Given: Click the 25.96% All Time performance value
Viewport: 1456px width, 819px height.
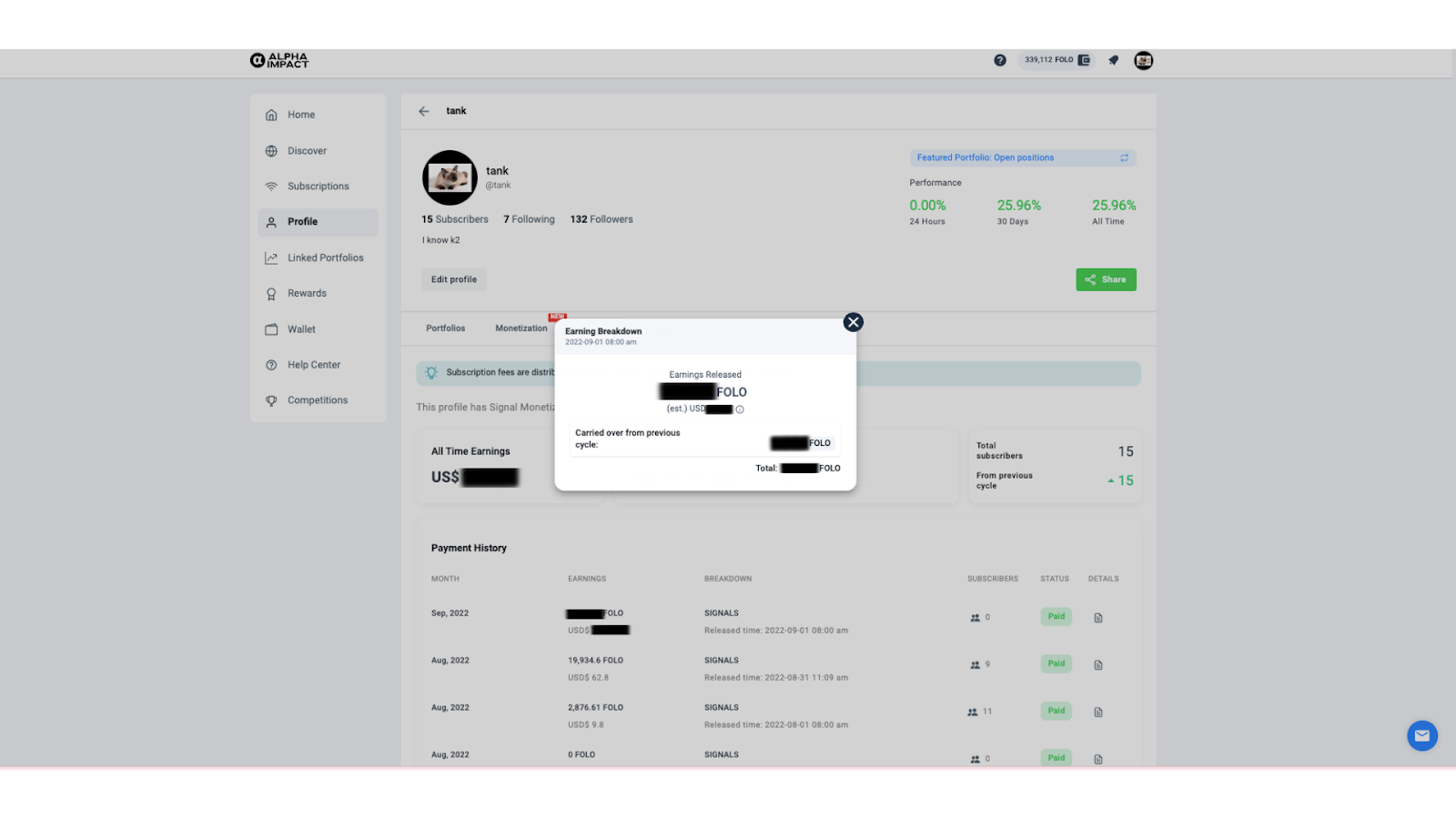Looking at the screenshot, I should click(1114, 206).
